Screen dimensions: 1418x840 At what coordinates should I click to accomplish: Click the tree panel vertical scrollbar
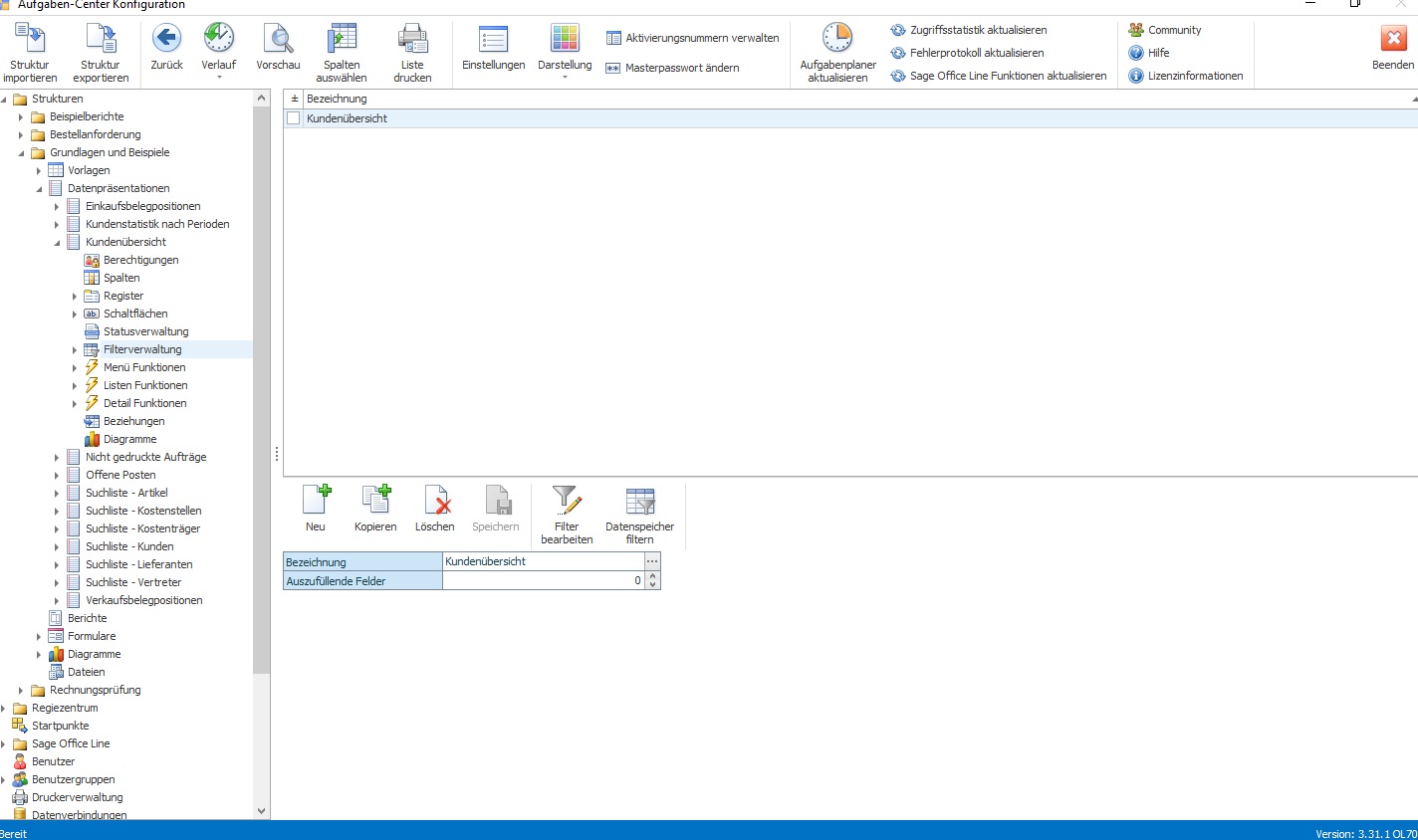262,390
